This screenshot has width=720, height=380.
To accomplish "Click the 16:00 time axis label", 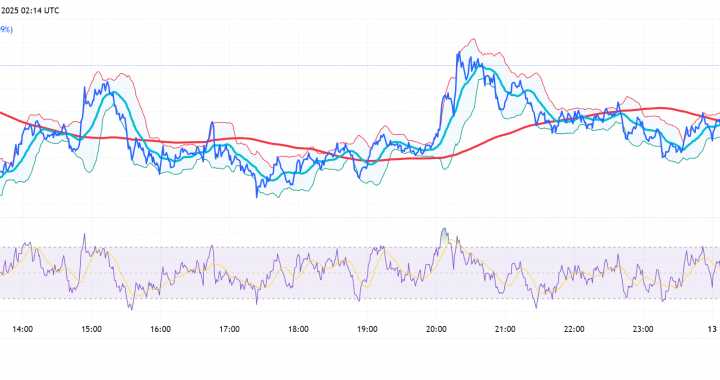I will click(160, 329).
